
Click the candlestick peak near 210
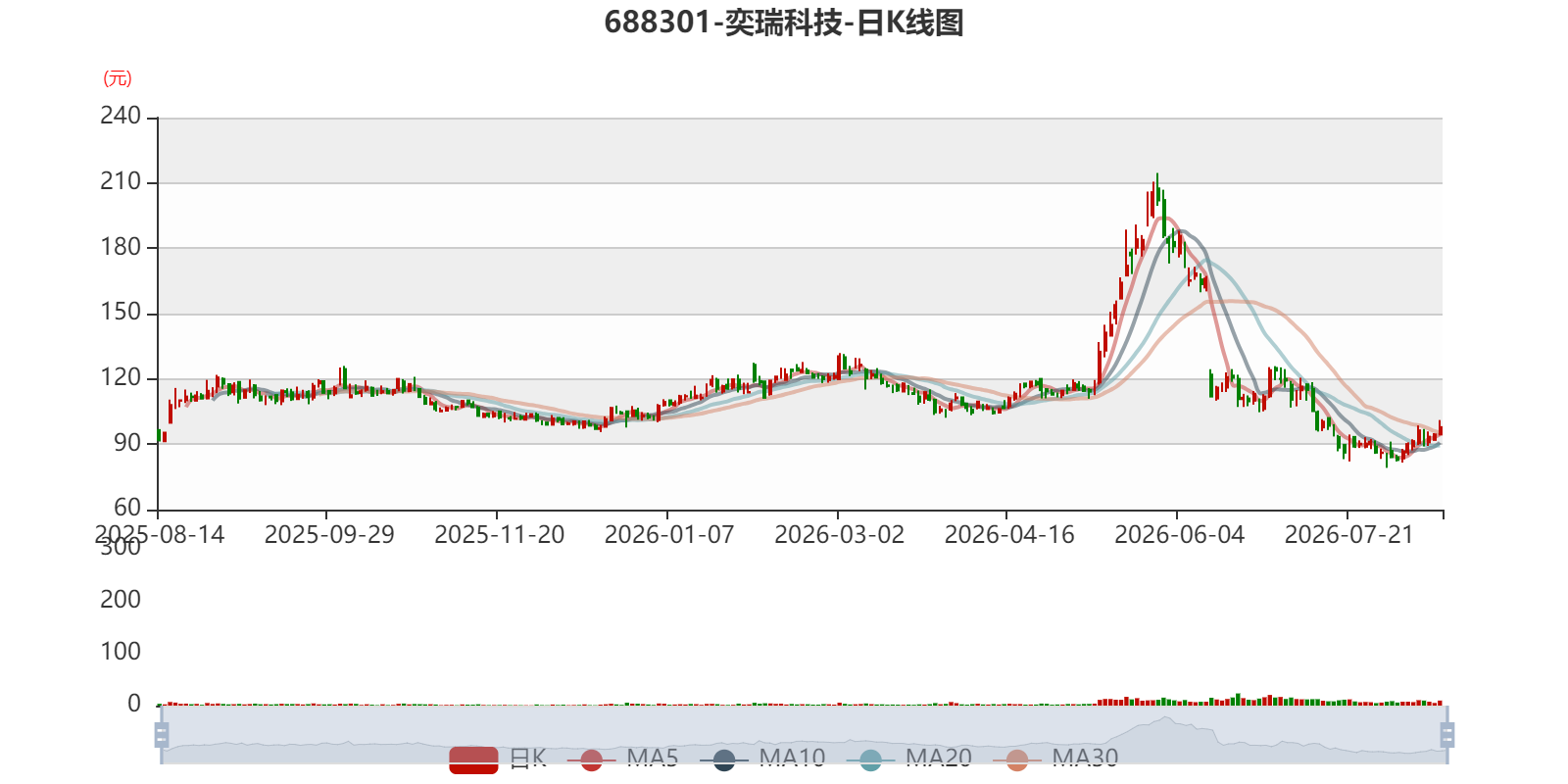1156,188
